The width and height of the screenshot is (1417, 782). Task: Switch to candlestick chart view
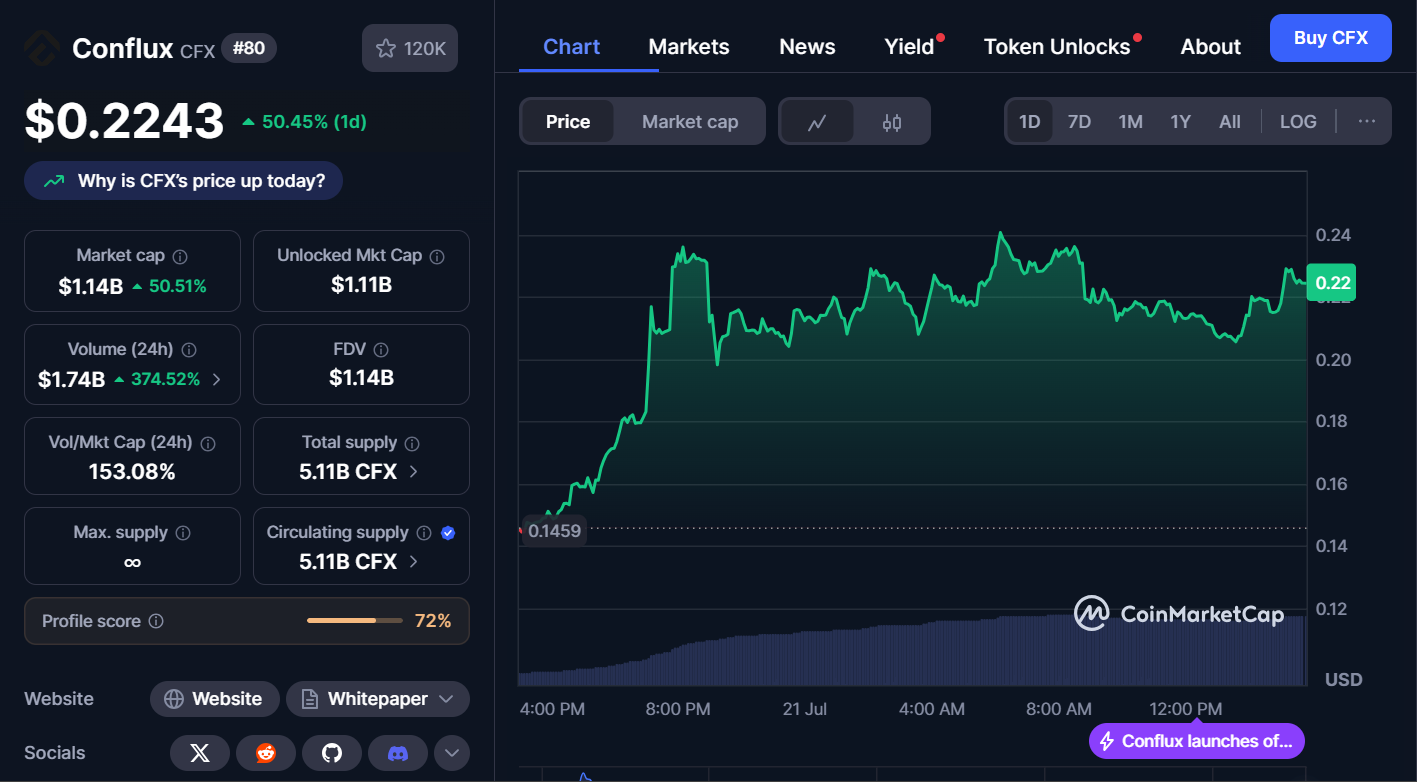pyautogui.click(x=892, y=122)
